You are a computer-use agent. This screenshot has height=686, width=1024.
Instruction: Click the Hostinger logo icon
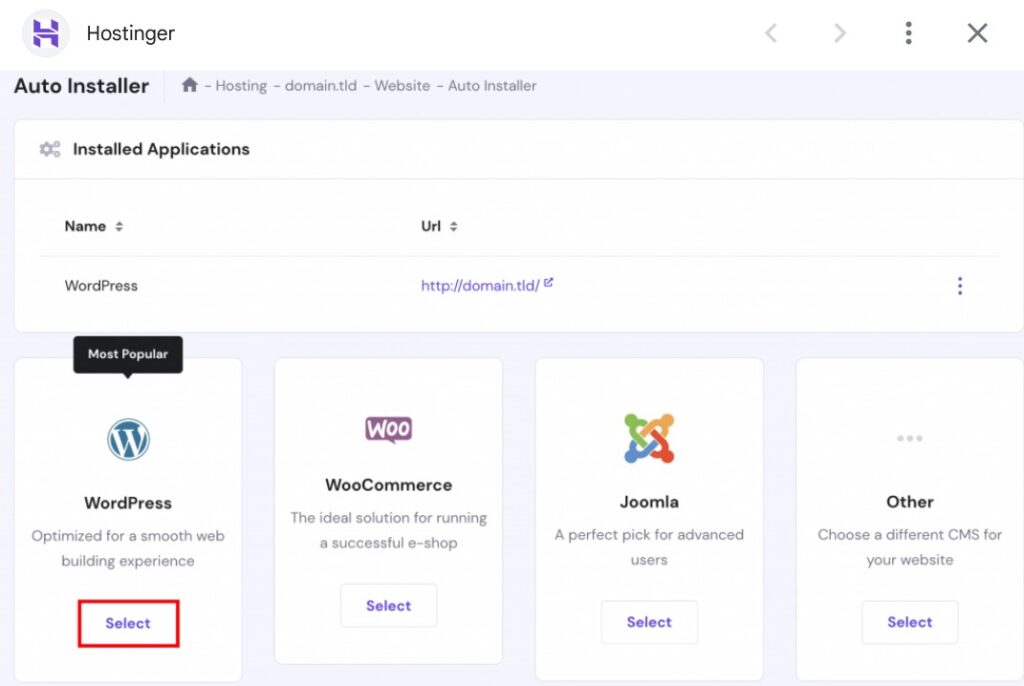coord(46,33)
